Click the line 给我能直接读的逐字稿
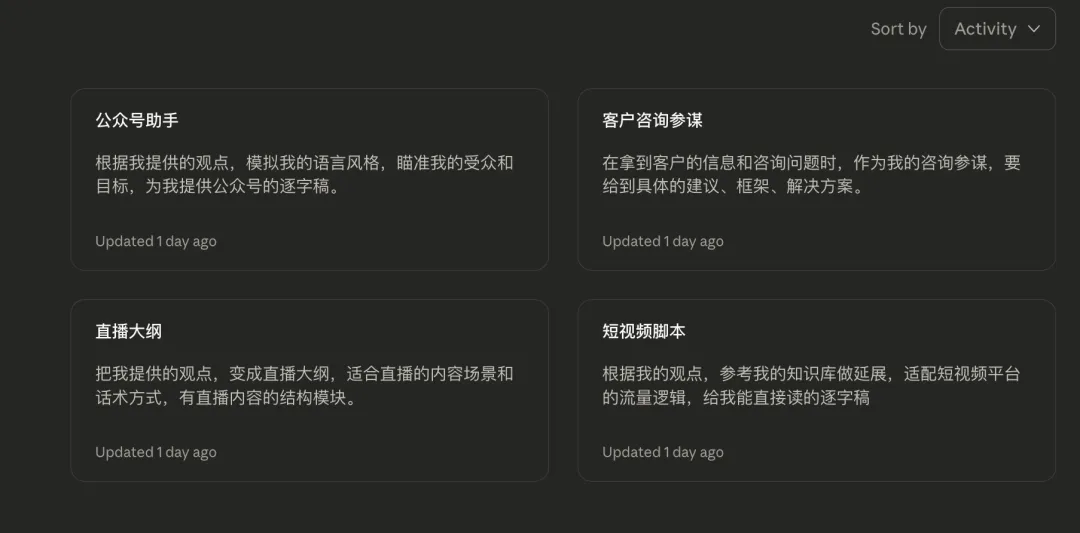 tap(786, 397)
